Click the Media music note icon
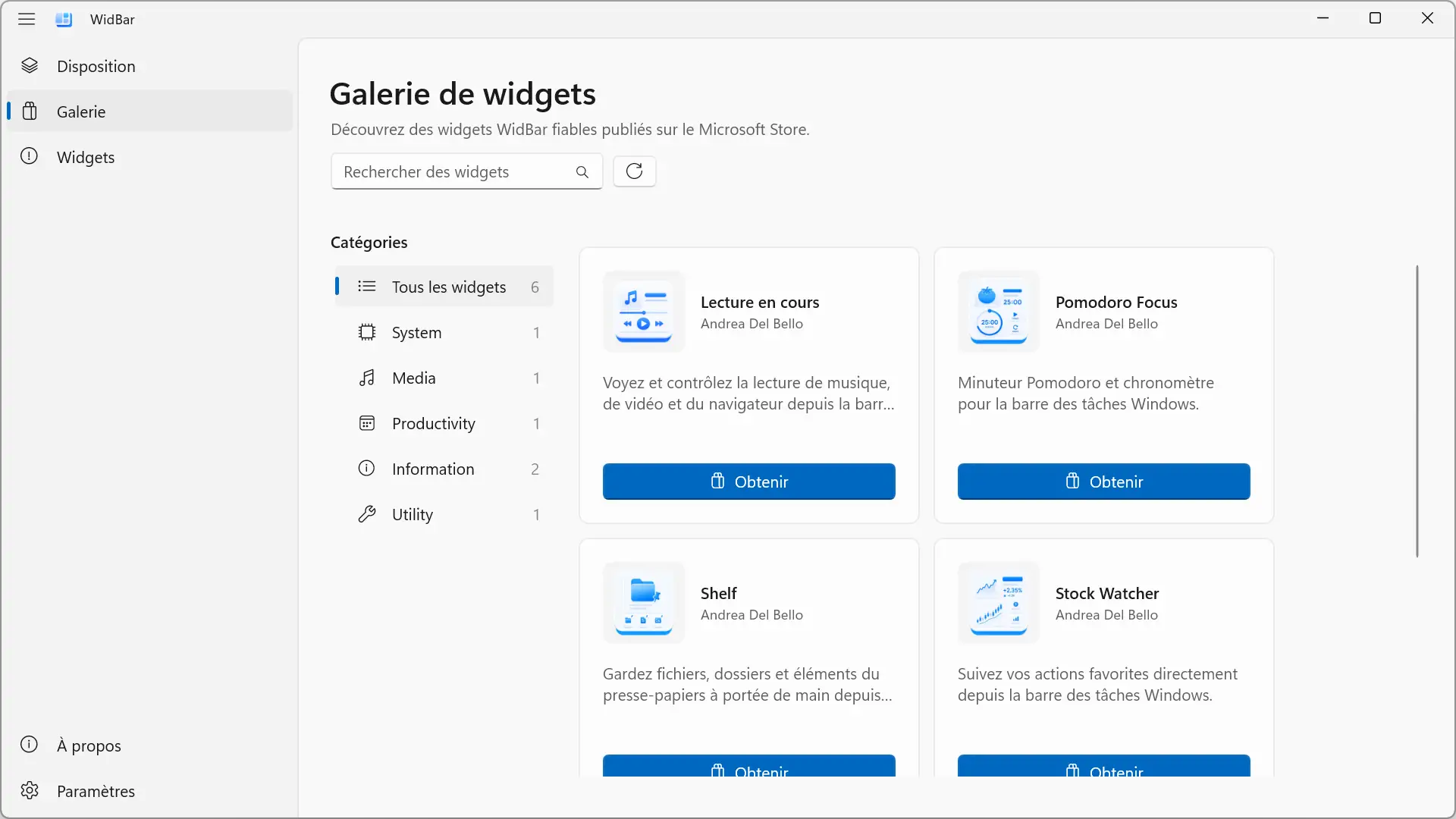Viewport: 1456px width, 819px height. (x=367, y=378)
